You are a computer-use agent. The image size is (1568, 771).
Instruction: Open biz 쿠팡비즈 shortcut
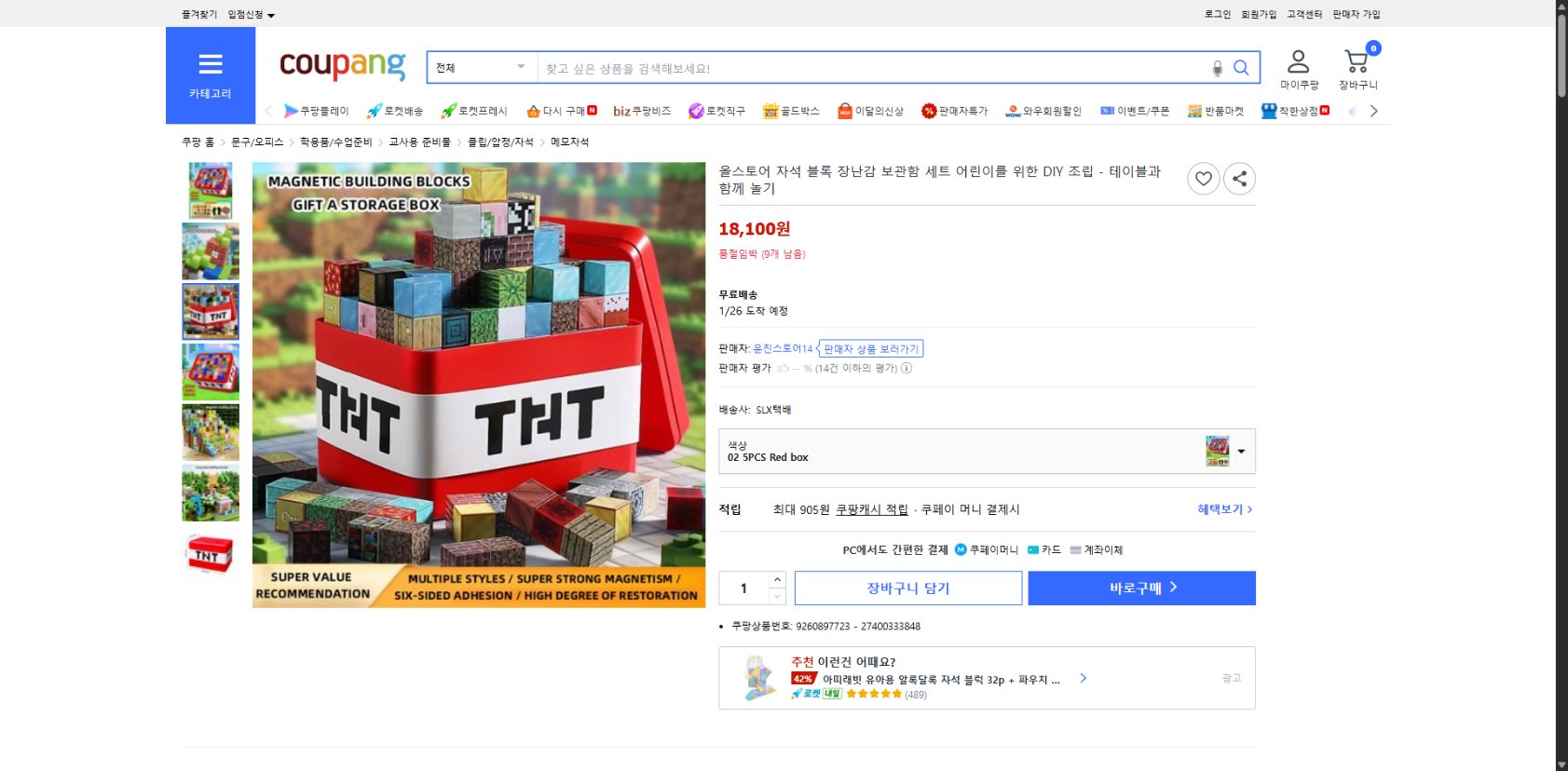point(642,111)
